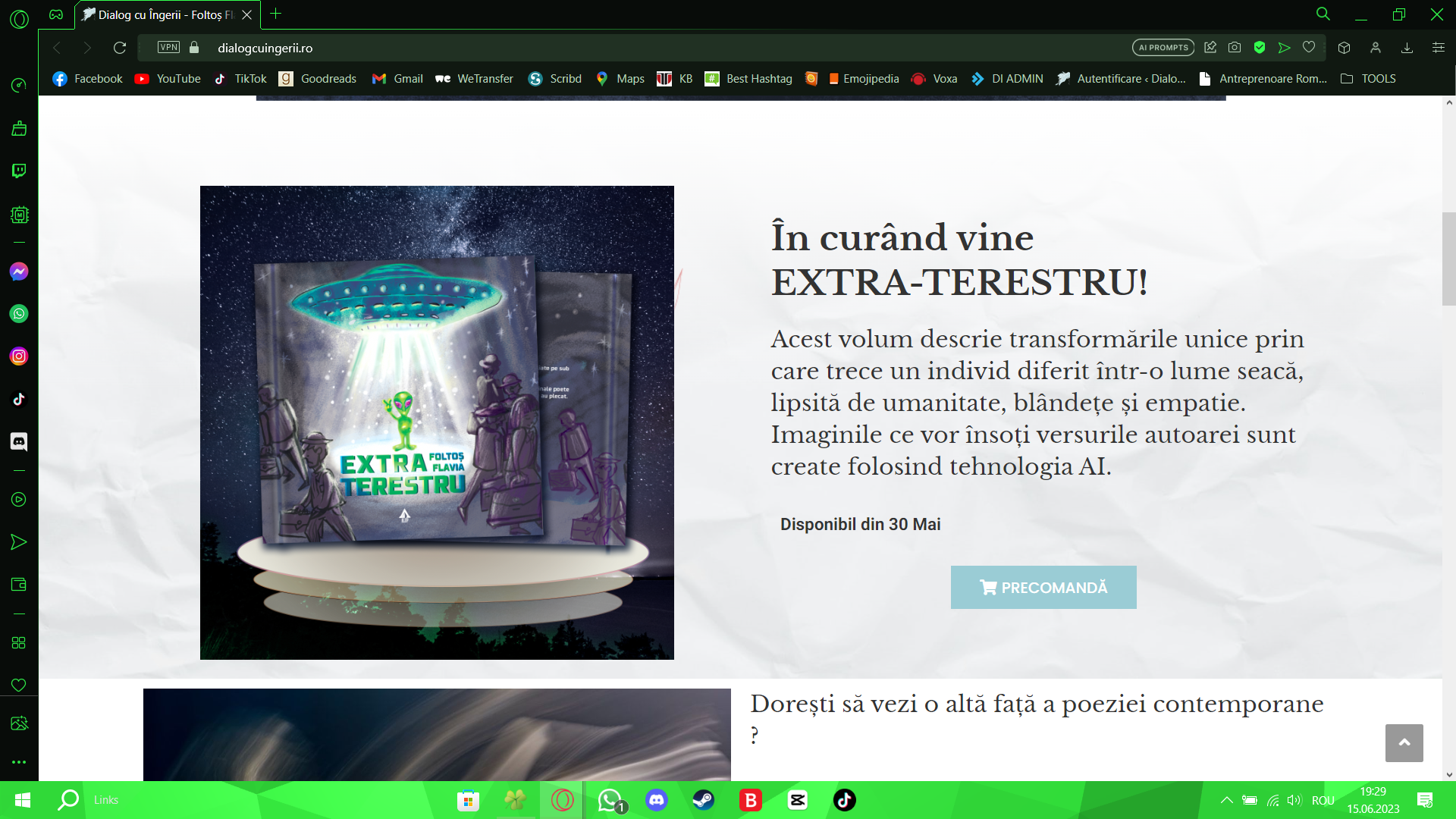Open Goodreads bookmark
The image size is (1456, 819).
click(x=318, y=79)
